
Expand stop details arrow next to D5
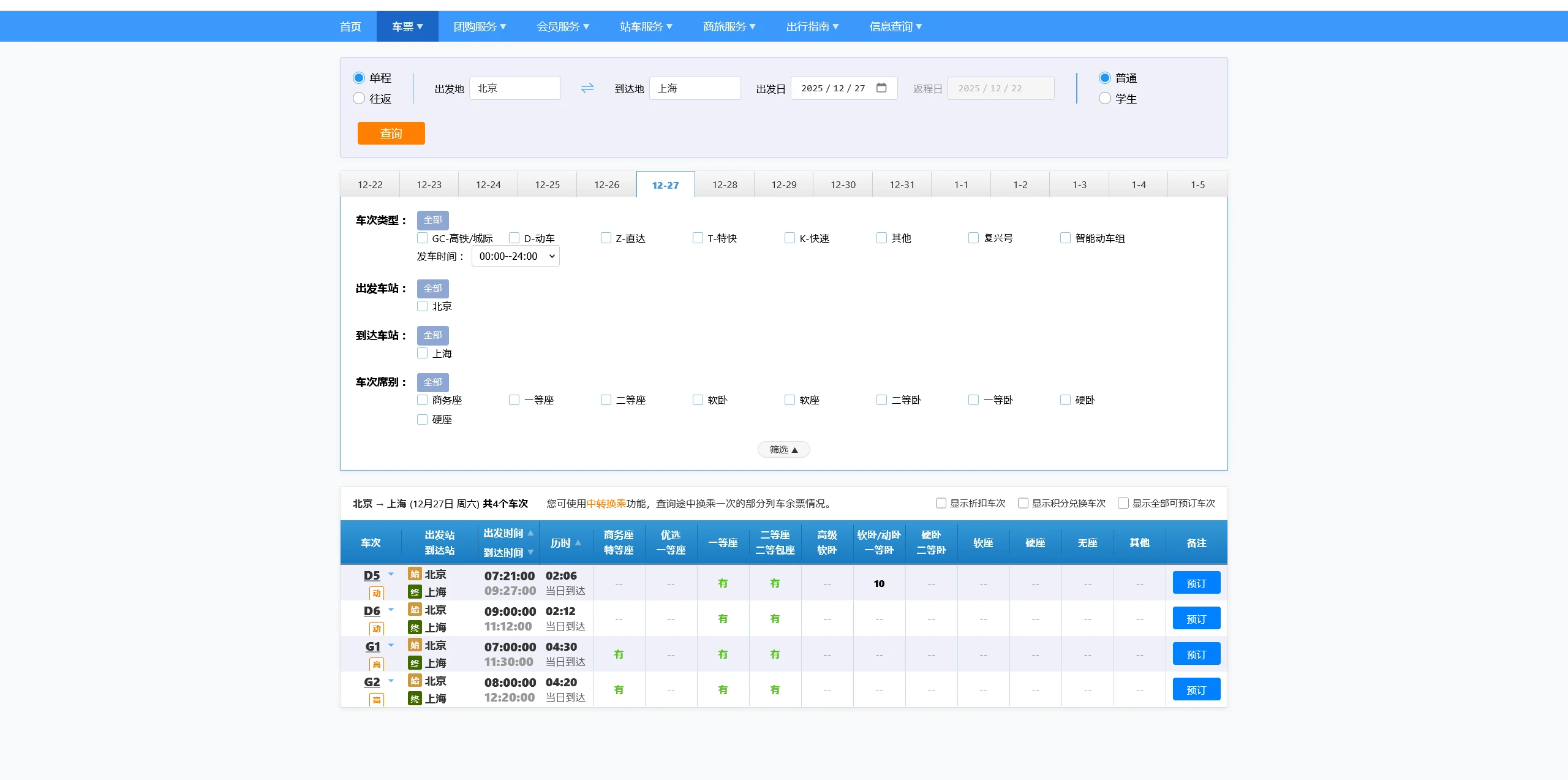(x=391, y=574)
